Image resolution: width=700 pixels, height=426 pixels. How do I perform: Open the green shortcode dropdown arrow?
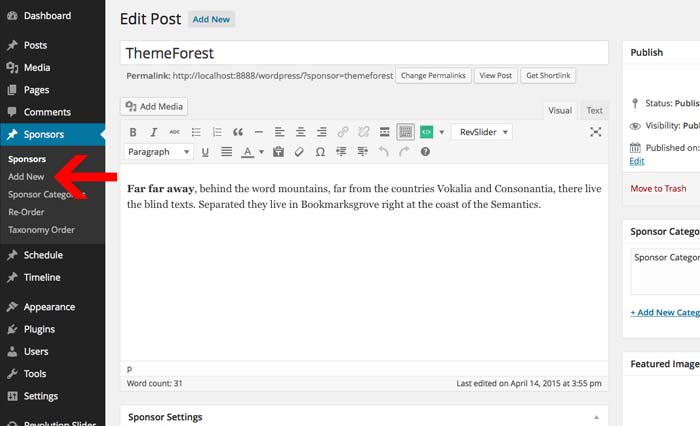[442, 132]
